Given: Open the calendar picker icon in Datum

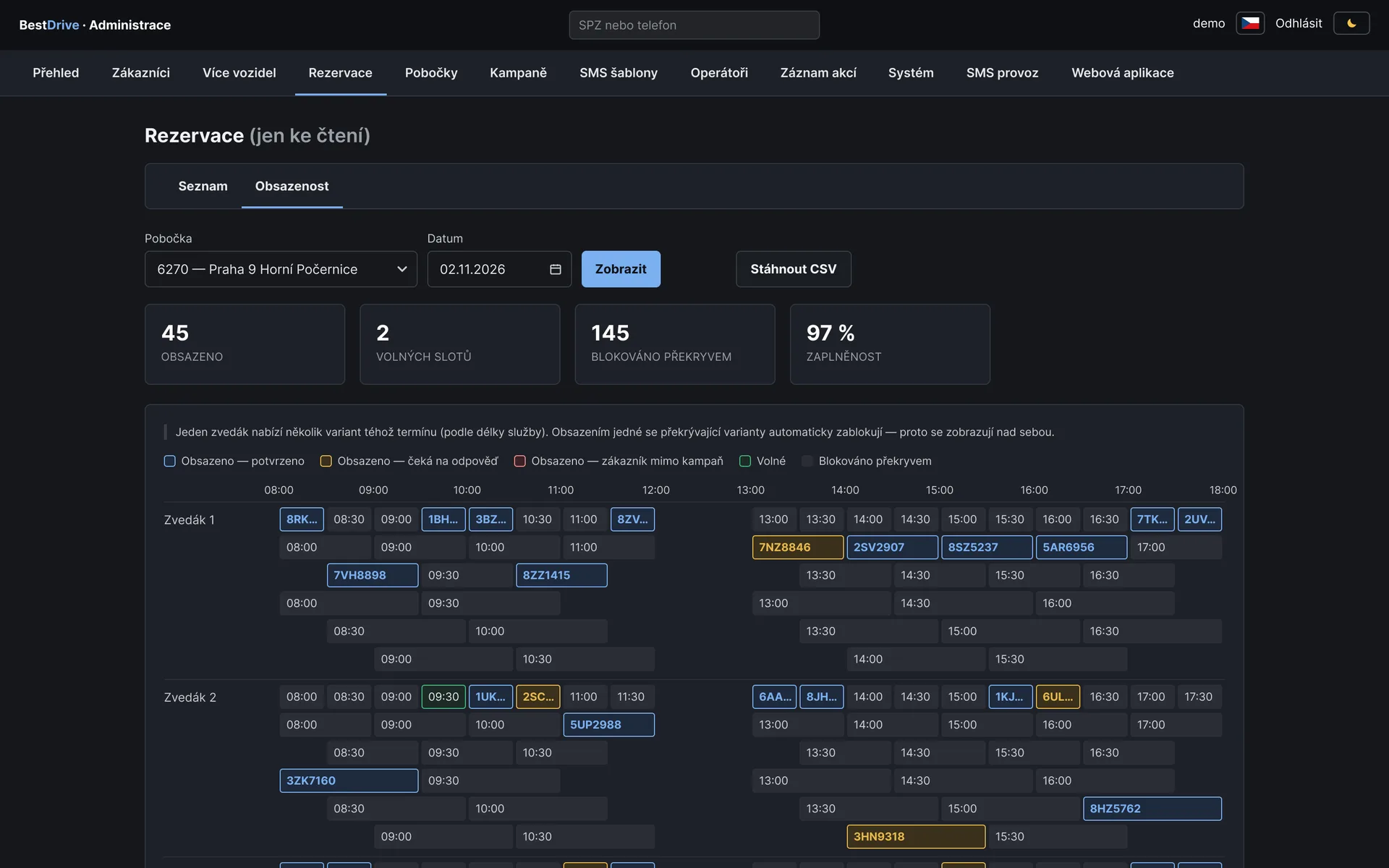Looking at the screenshot, I should tap(556, 269).
